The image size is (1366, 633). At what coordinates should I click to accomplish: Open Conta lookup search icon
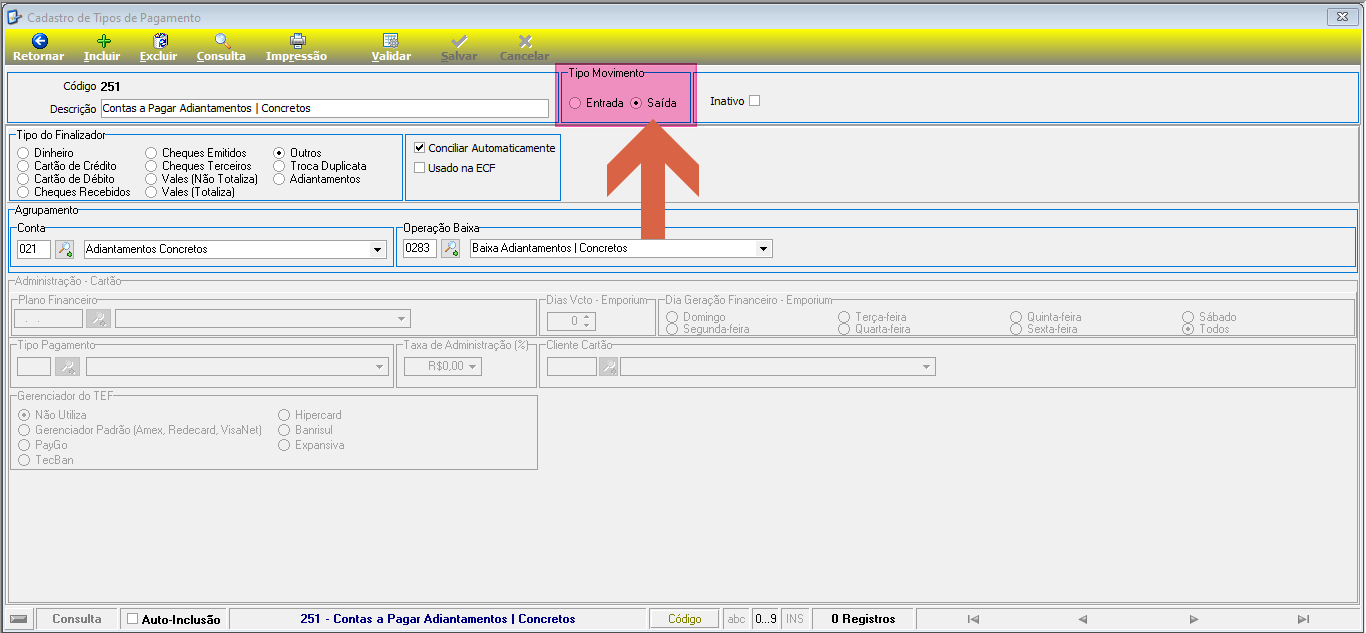tap(65, 249)
